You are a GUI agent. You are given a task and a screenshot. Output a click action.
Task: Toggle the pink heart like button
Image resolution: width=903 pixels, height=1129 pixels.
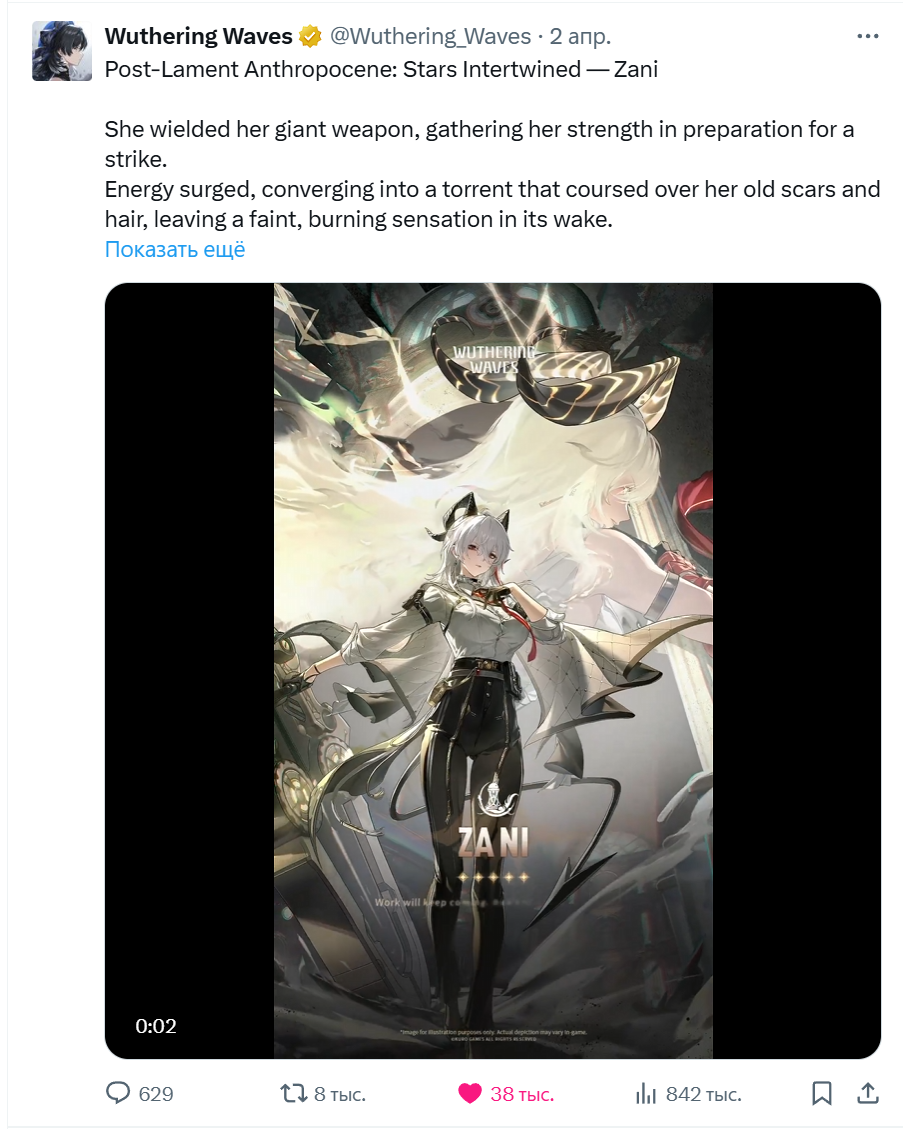point(470,1094)
